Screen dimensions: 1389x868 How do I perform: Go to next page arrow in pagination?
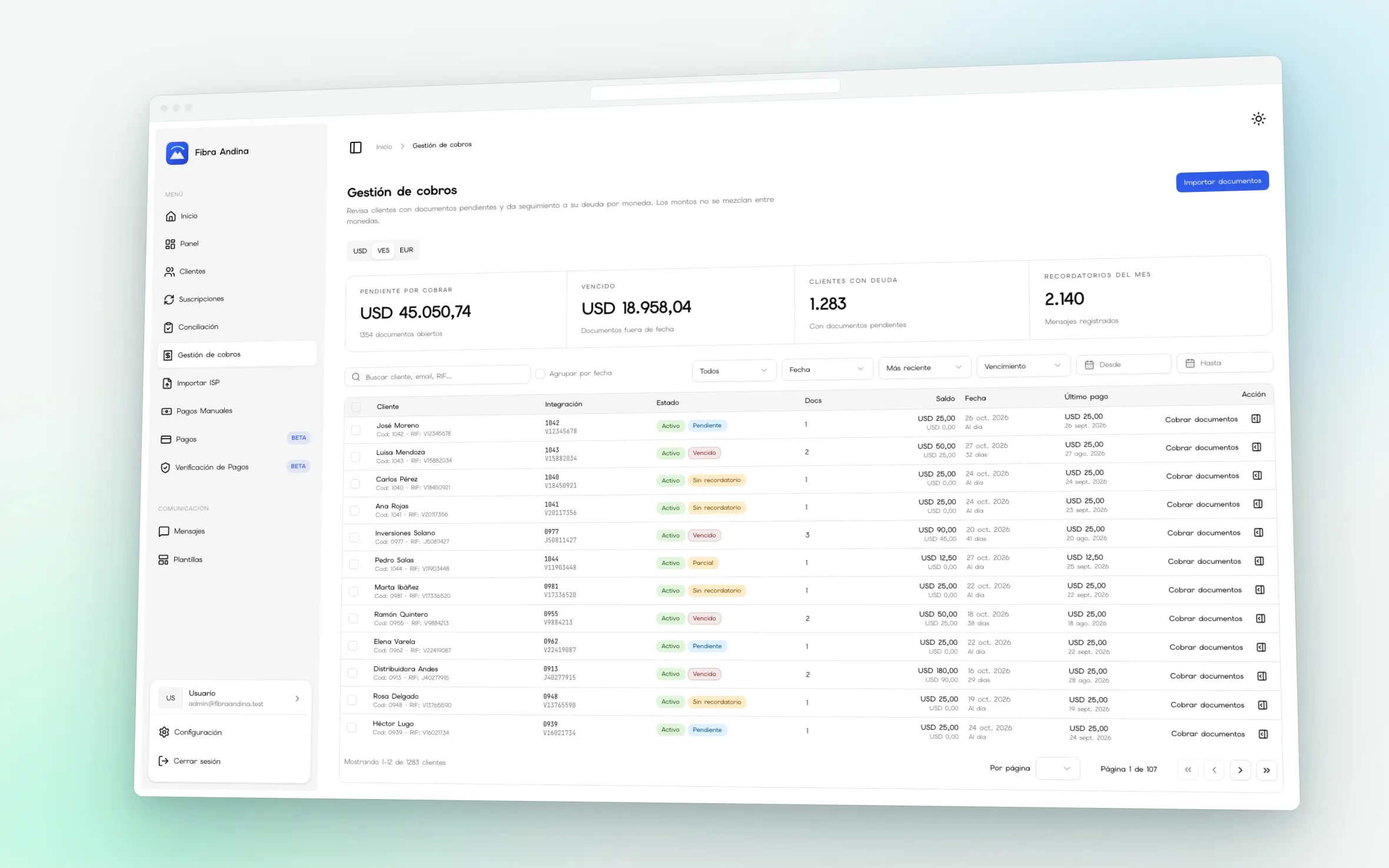click(1240, 770)
